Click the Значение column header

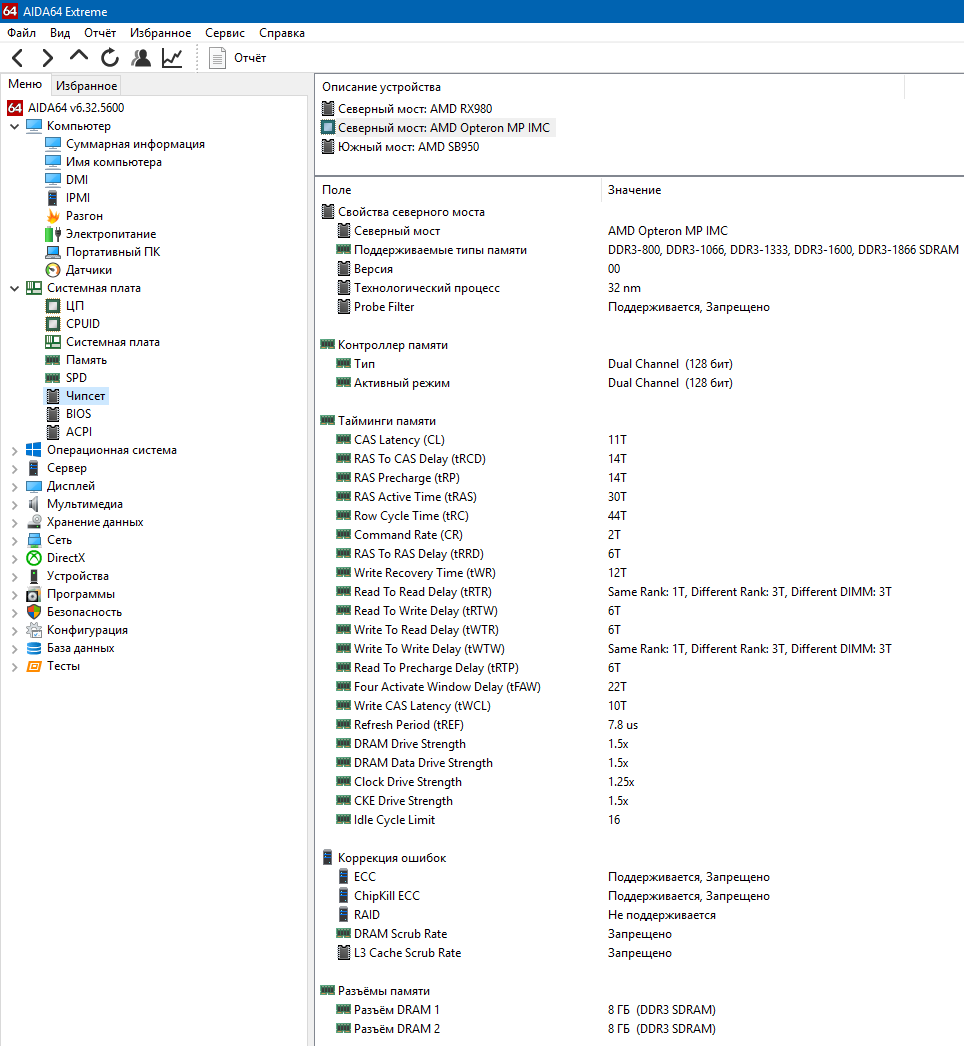(x=783, y=190)
